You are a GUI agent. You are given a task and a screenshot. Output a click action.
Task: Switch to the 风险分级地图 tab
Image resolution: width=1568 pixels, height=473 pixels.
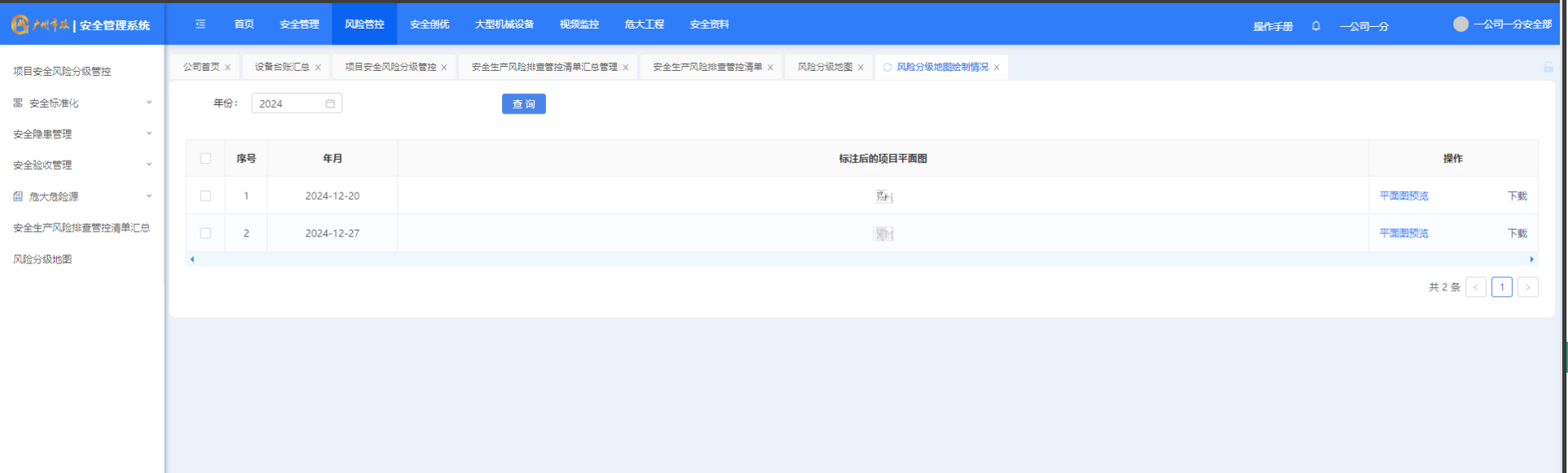[825, 68]
